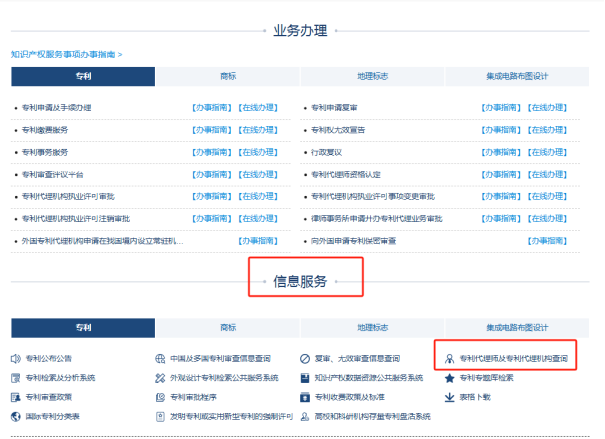Click the 国际专利分类表 globe icon
Image resolution: width=605 pixels, height=439 pixels.
click(x=16, y=416)
